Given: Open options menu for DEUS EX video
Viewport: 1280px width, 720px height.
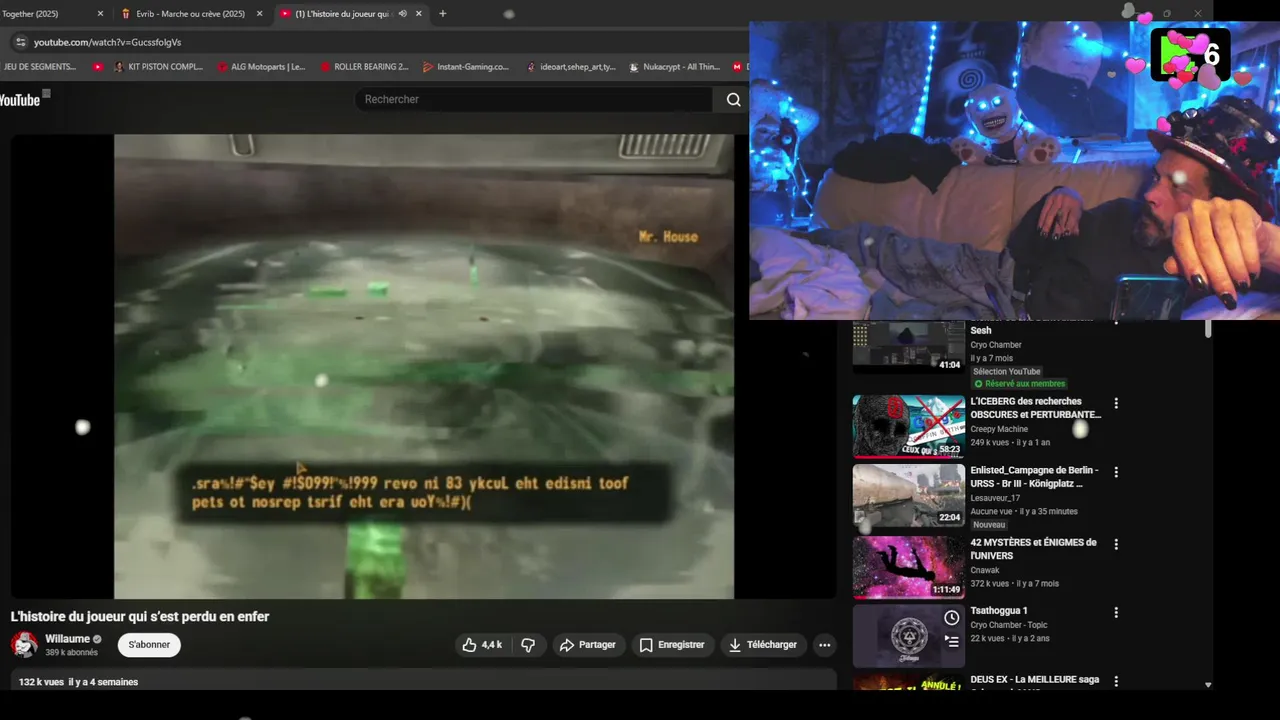Looking at the screenshot, I should tap(1116, 683).
